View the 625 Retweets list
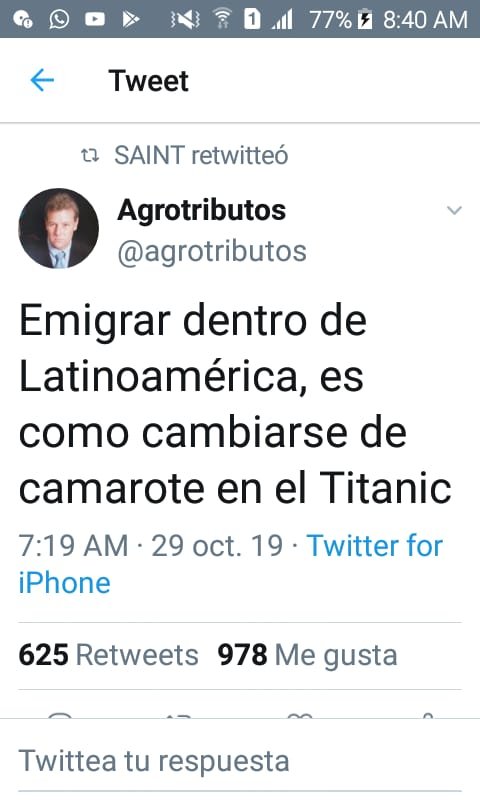 point(108,655)
